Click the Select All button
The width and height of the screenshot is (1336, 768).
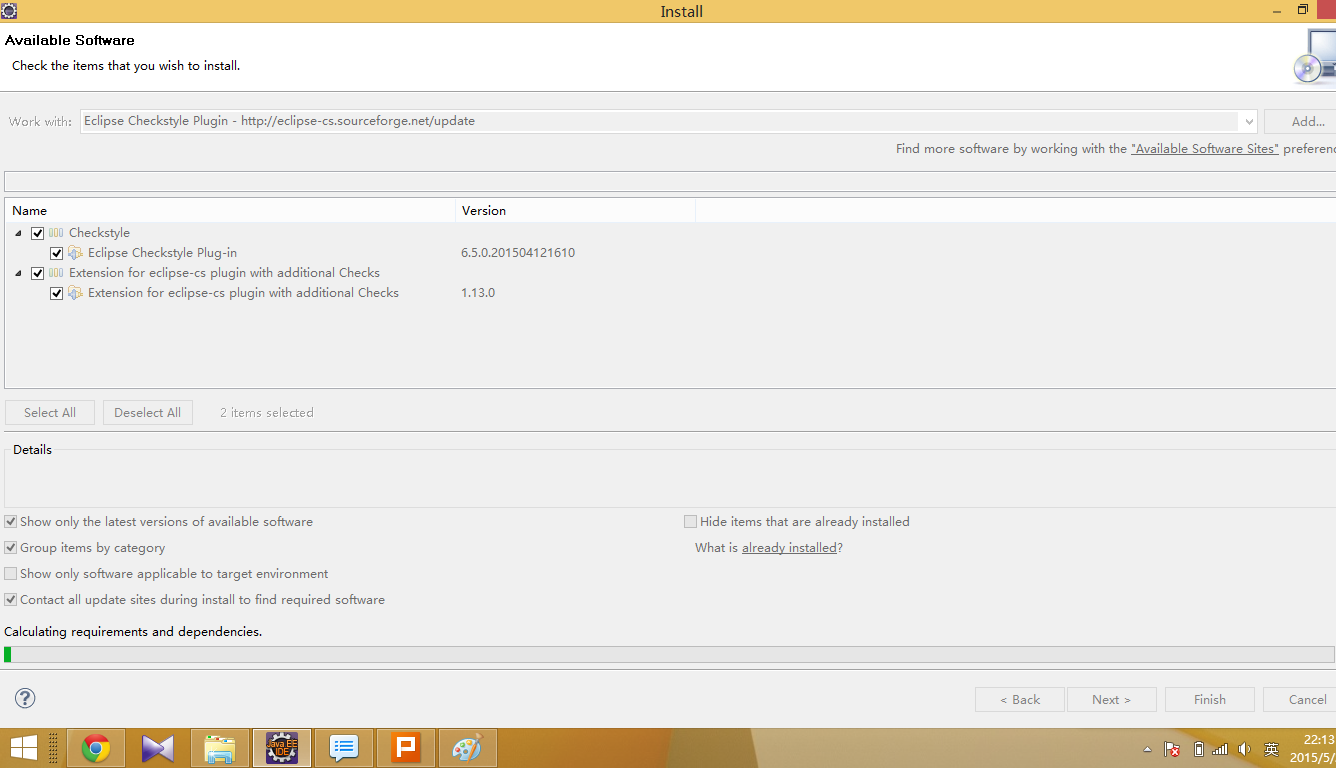tap(50, 413)
